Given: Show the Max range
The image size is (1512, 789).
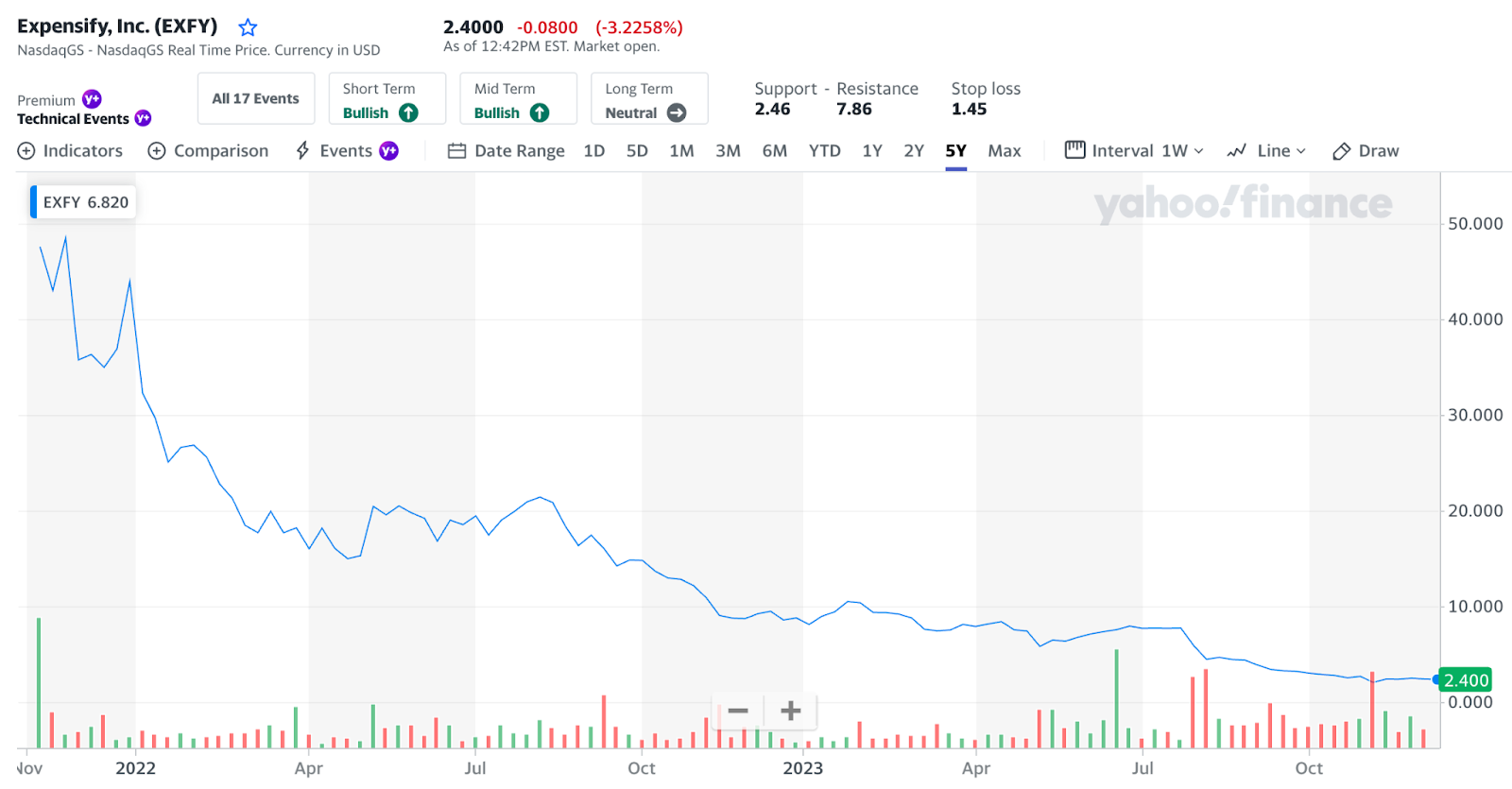Looking at the screenshot, I should [x=1005, y=151].
